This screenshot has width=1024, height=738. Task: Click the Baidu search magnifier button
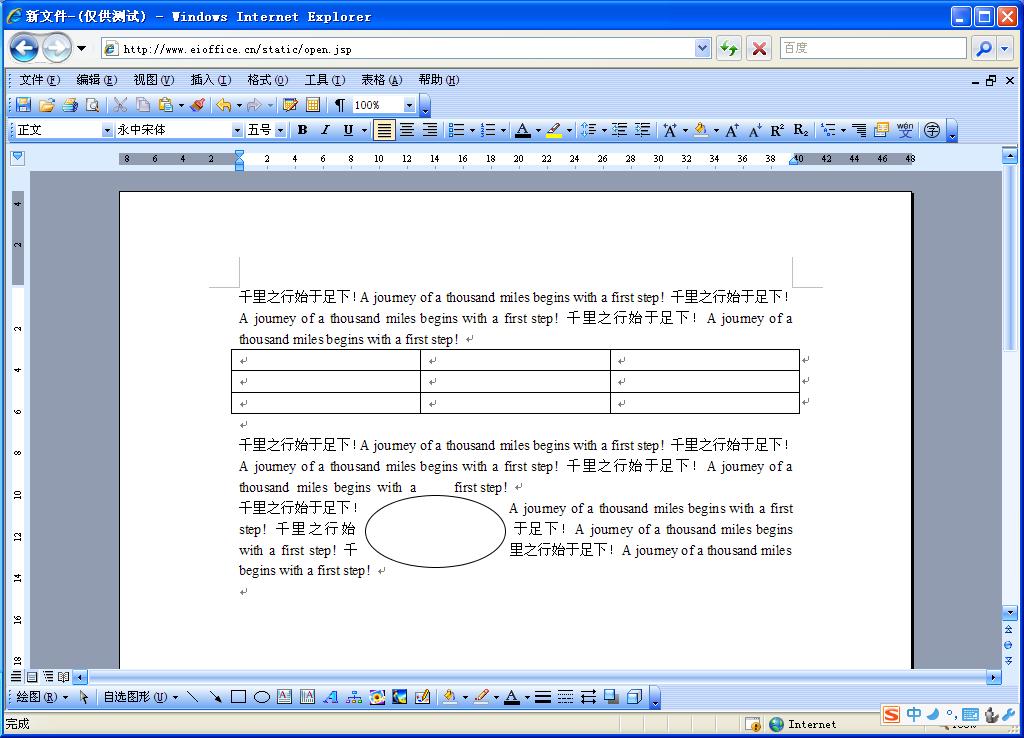pos(984,48)
